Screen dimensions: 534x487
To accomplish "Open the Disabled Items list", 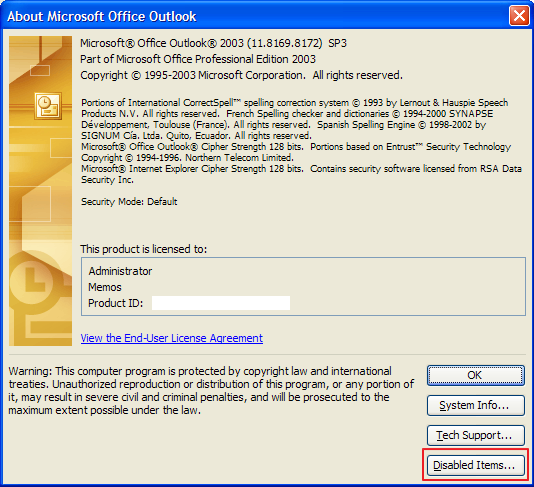I will click(476, 465).
